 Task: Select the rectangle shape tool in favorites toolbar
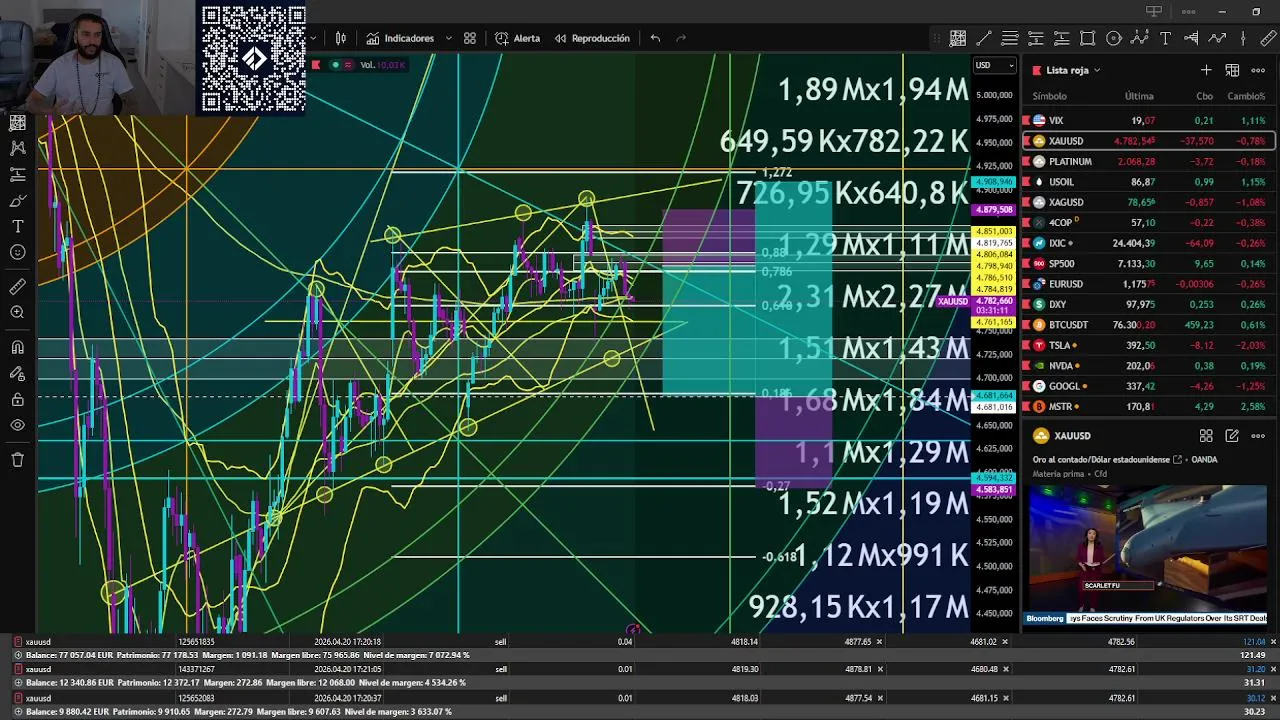click(1088, 38)
